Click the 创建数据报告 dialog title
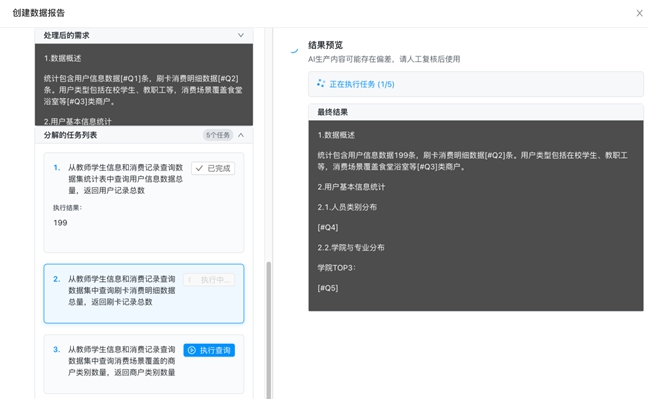Image resolution: width=650 pixels, height=399 pixels. tap(39, 13)
